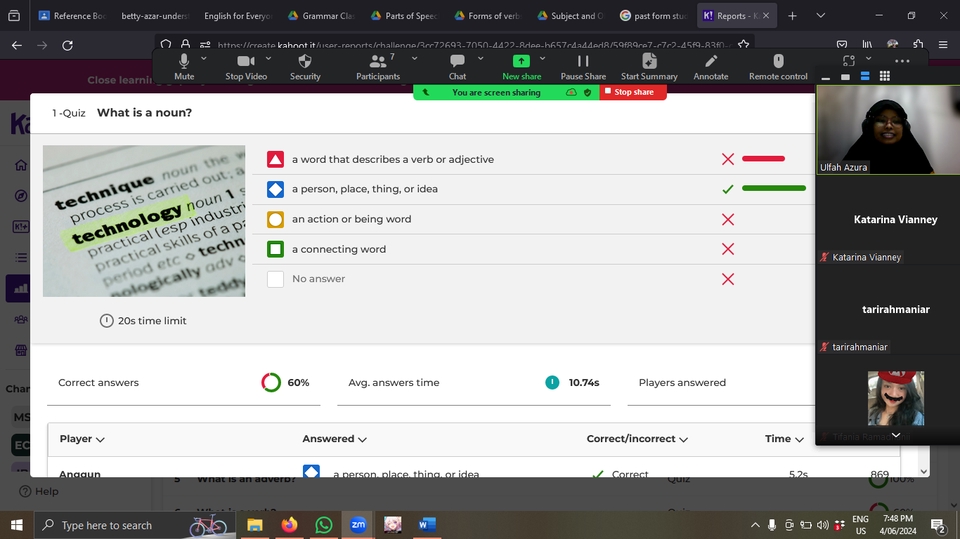This screenshot has height=539, width=960.
Task: Open the Participants panel
Action: tap(378, 67)
